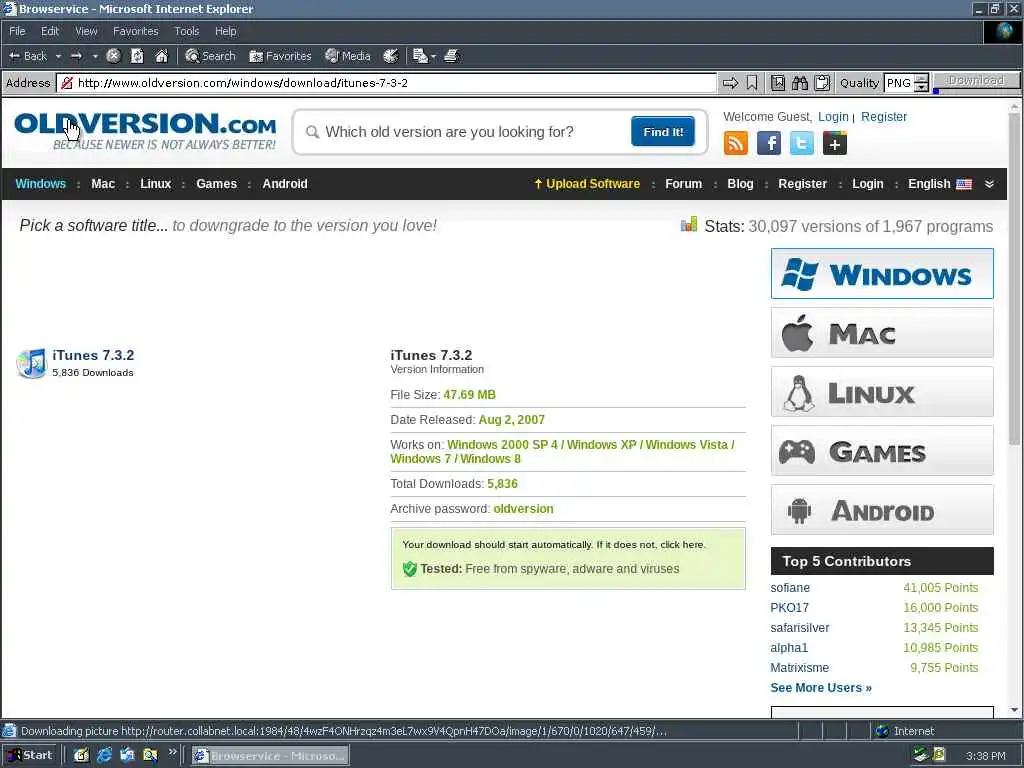Image resolution: width=1024 pixels, height=768 pixels.
Task: Click the Print toolbar icon
Action: point(451,56)
